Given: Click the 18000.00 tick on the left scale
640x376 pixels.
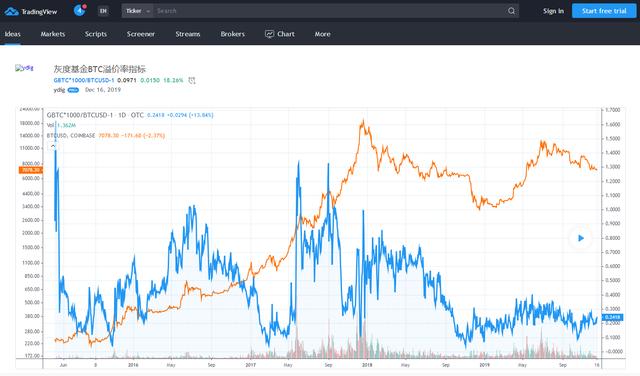Looking at the screenshot, I should point(29,123).
